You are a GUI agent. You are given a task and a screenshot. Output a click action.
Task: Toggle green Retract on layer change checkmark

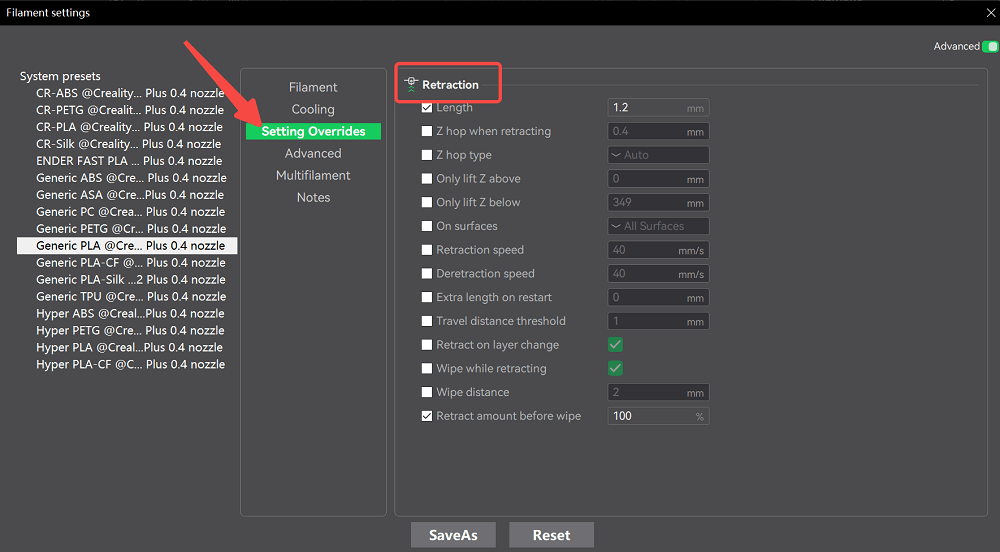(x=616, y=345)
